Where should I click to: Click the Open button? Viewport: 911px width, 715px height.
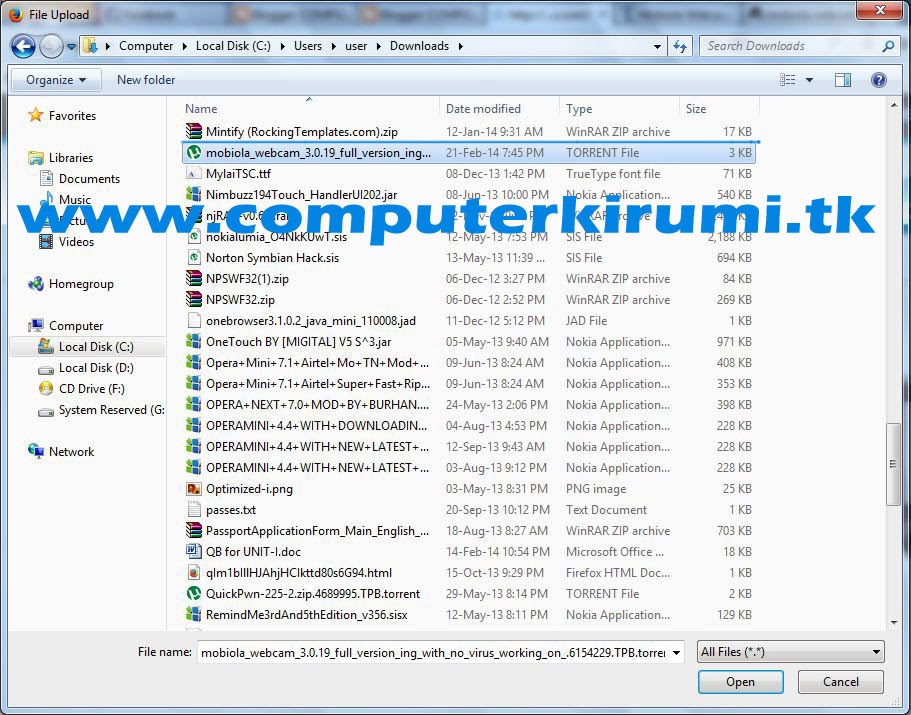click(740, 682)
